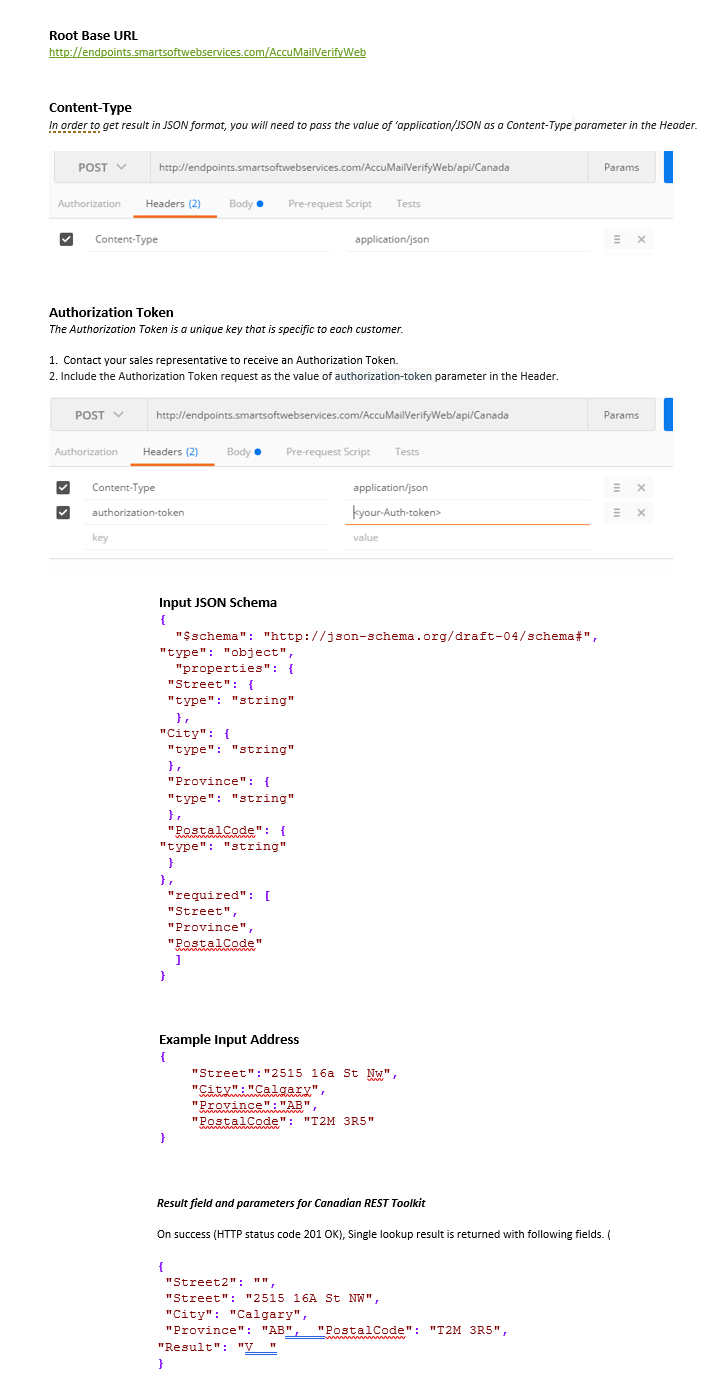Select Headers (2) tab in Content-Type section

[173, 204]
